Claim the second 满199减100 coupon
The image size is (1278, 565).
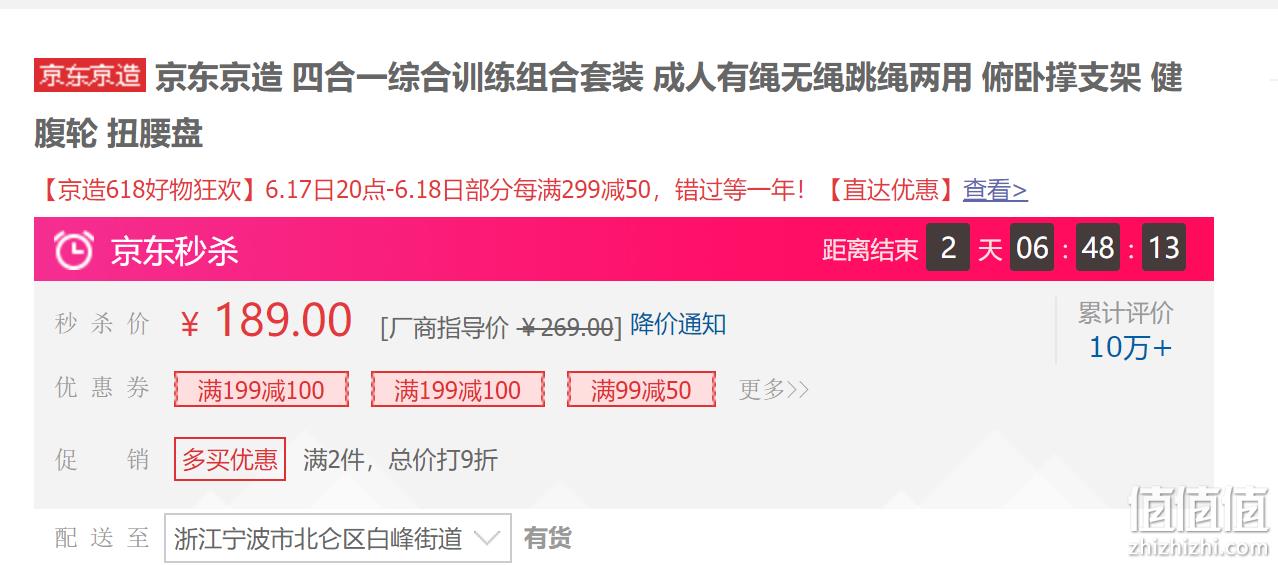[458, 389]
